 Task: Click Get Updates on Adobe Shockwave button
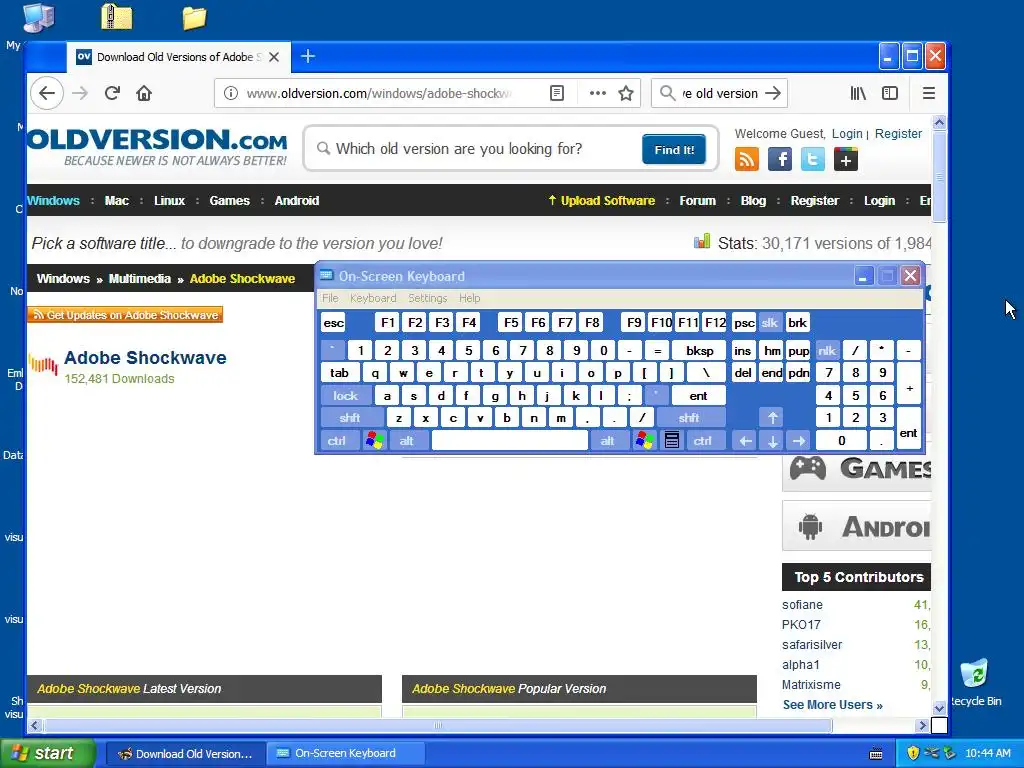coord(125,315)
